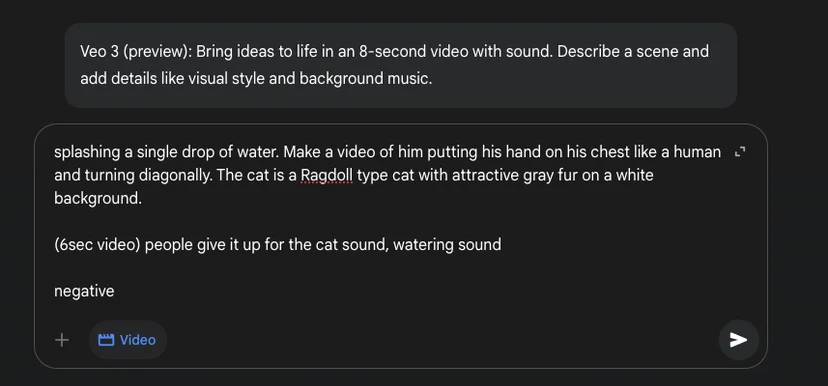Click the plus icon to add attachment
The image size is (828, 386).
point(62,340)
